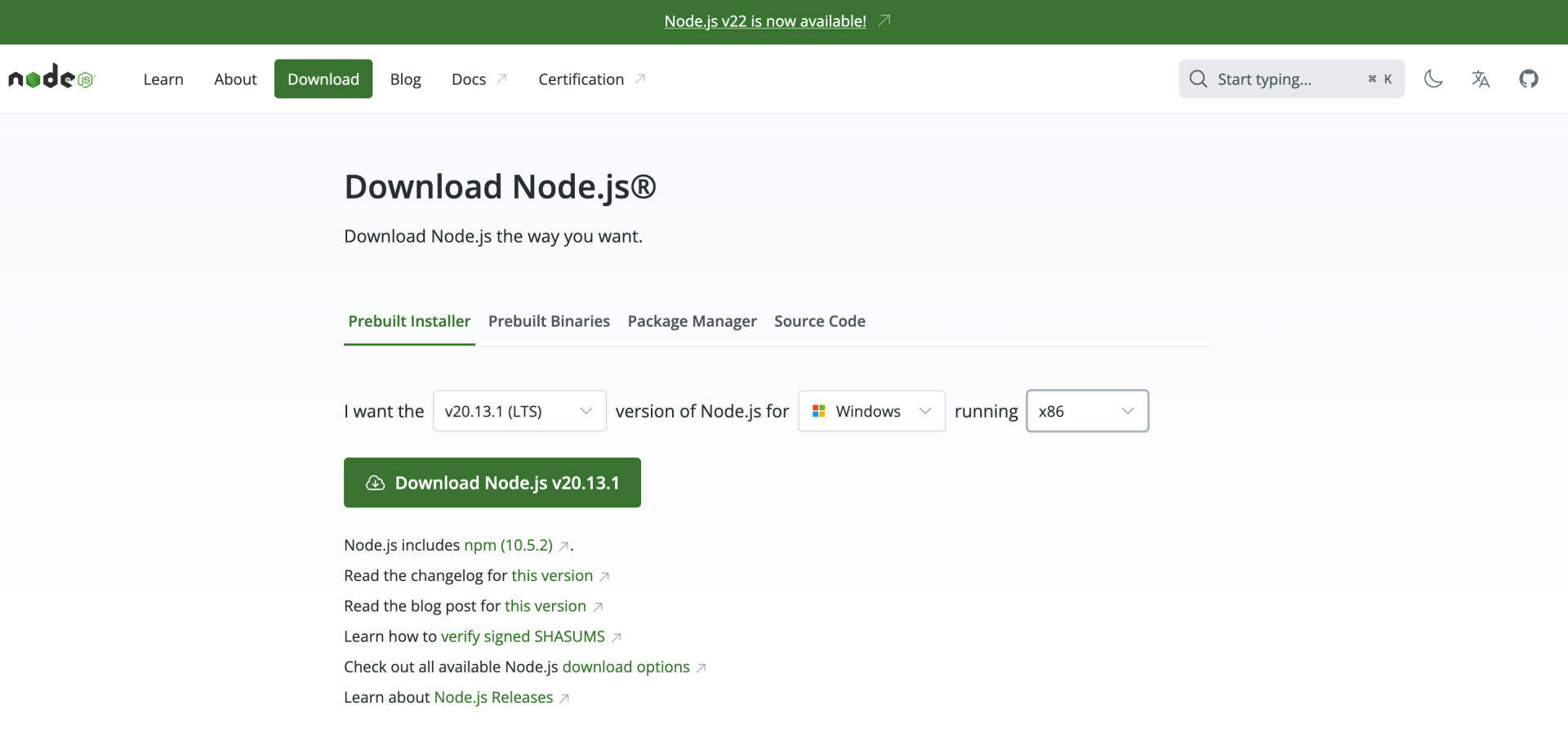Expand the v20.13.1 (LTS) version dropdown
Image resolution: width=1568 pixels, height=750 pixels.
(519, 411)
